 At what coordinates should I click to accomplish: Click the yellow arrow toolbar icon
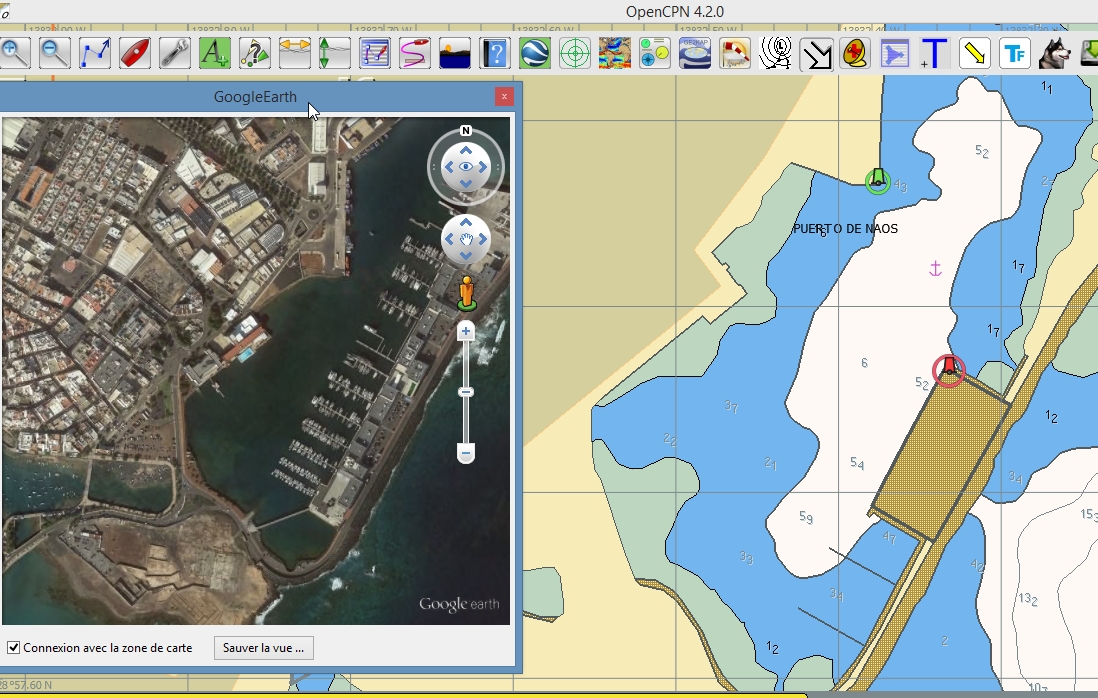tap(975, 53)
